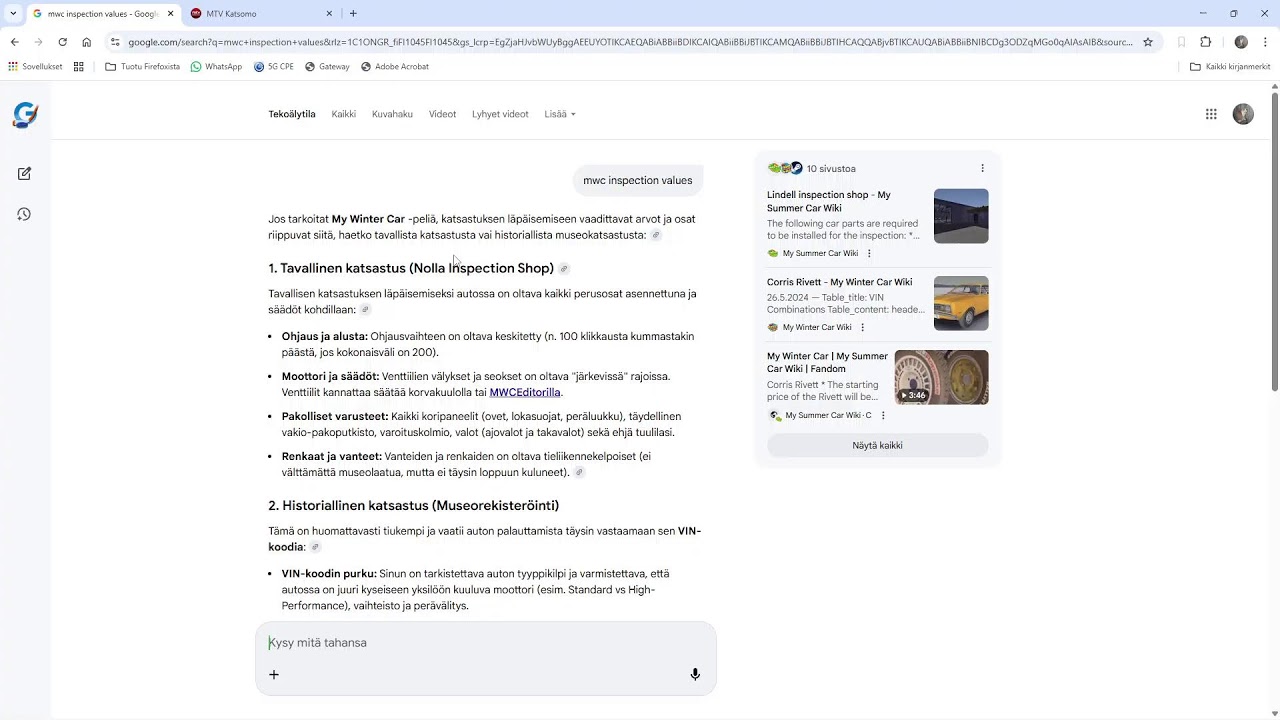
Task: Open the source icon beside 'Nolla Inspection Shop'
Action: click(564, 269)
